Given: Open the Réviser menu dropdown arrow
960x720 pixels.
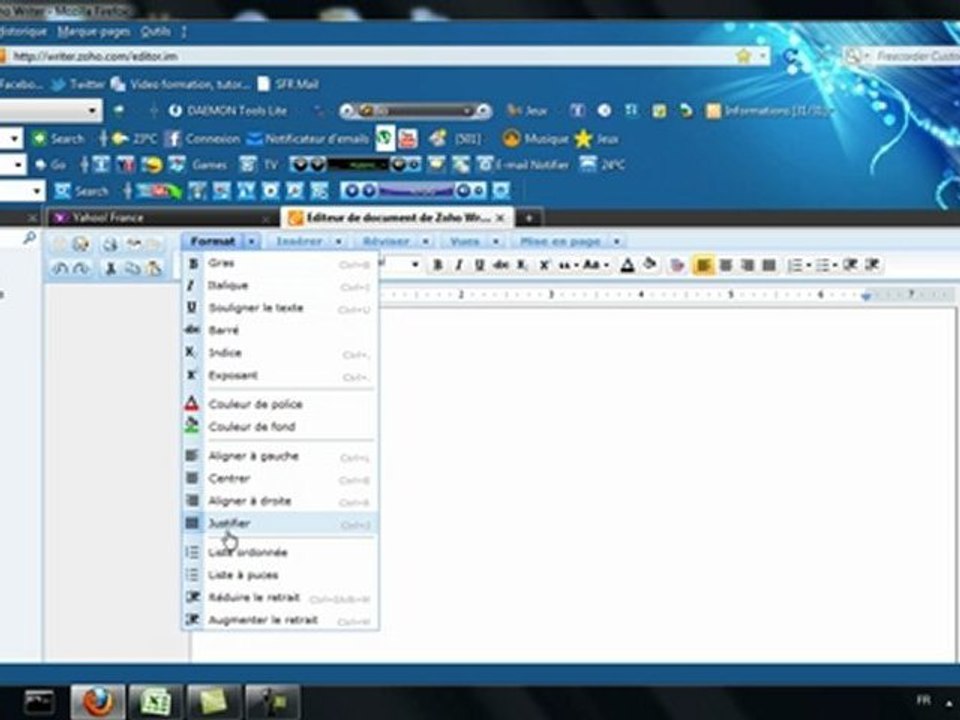Looking at the screenshot, I should (426, 242).
